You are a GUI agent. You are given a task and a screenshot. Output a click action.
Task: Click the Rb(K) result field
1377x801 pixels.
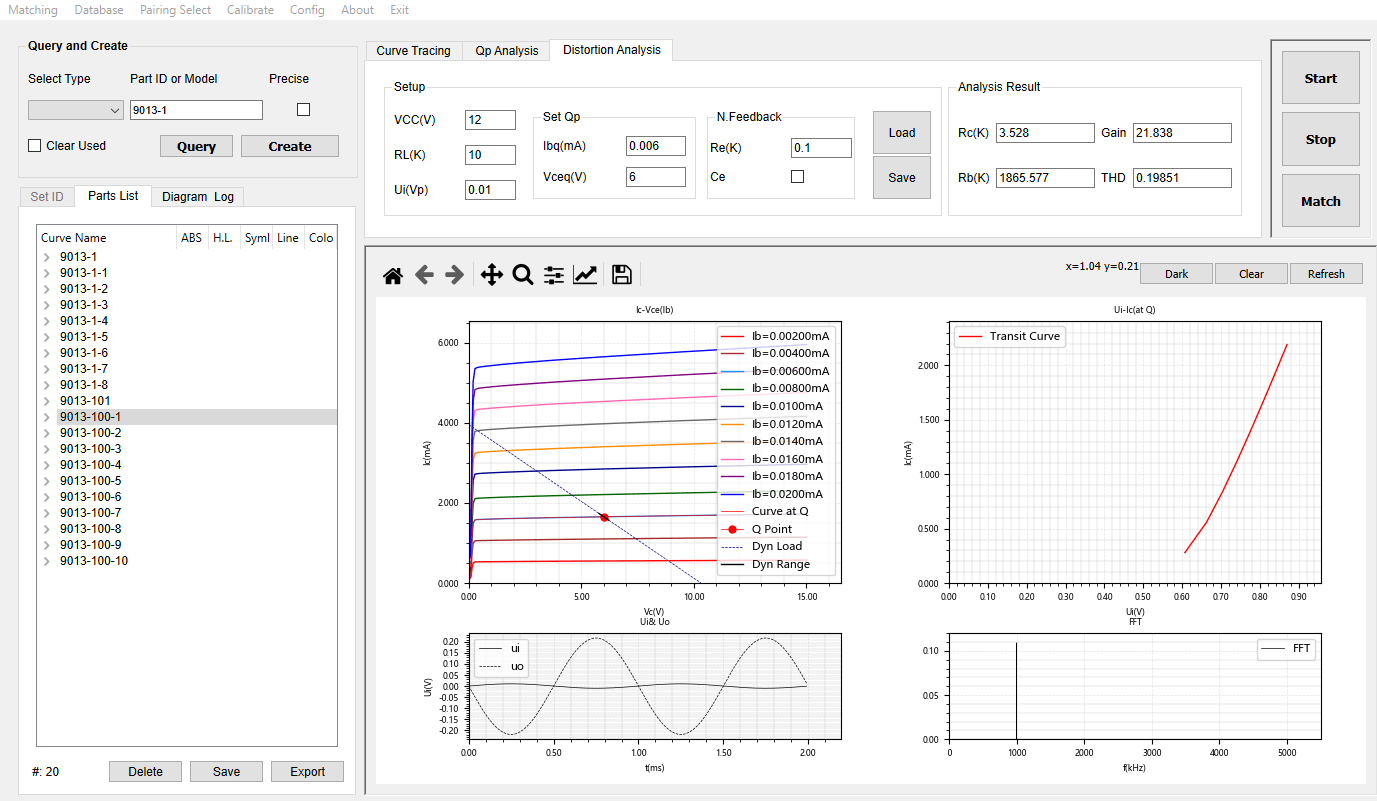pyautogui.click(x=1045, y=178)
